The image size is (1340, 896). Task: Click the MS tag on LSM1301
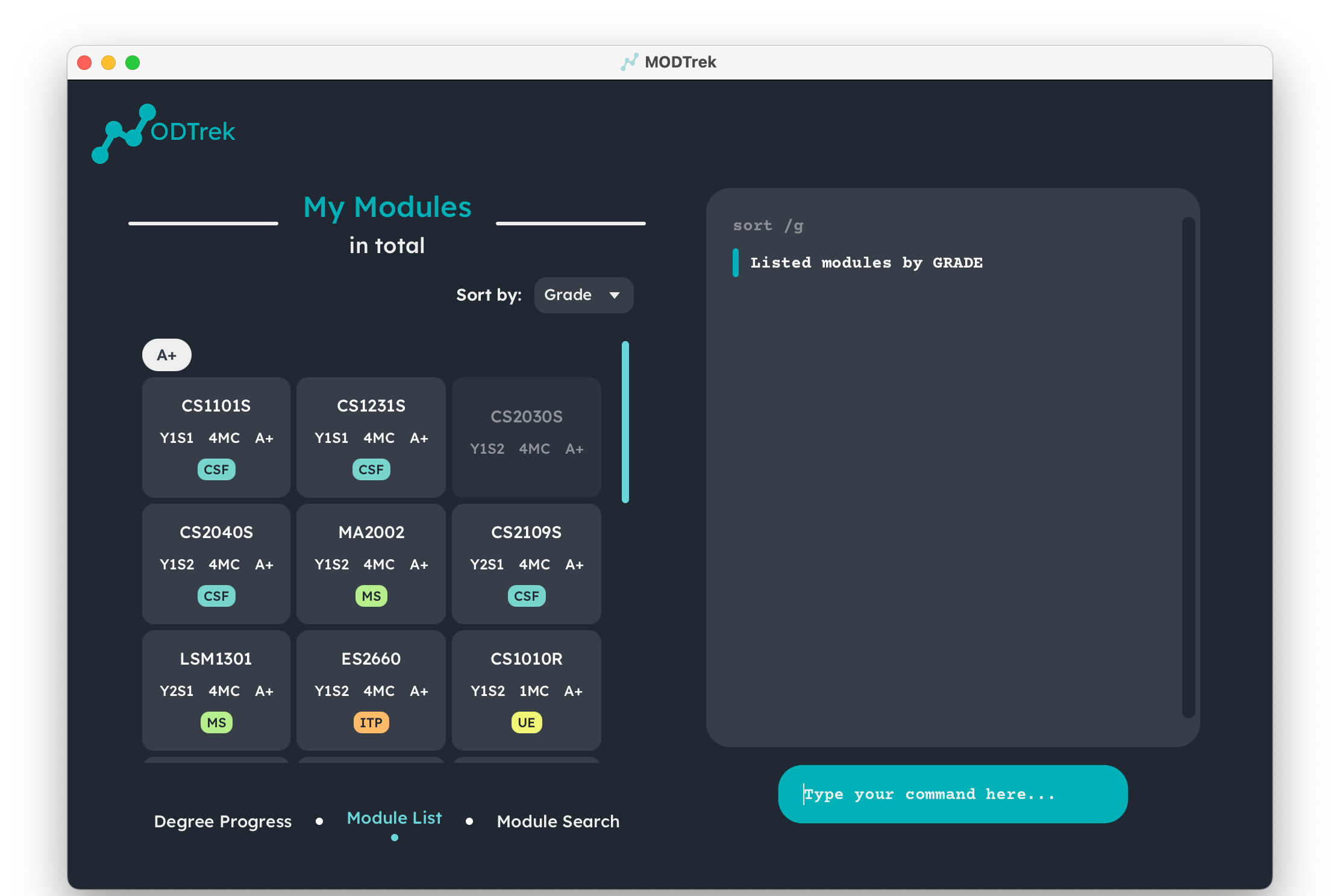(216, 722)
